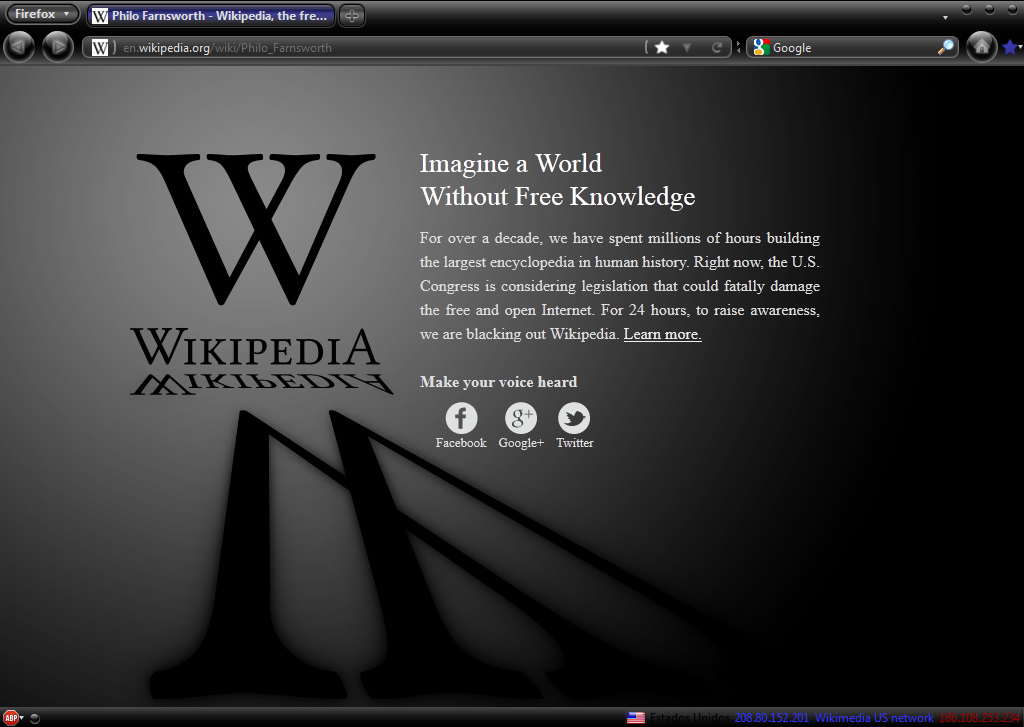Click the search magnifier icon
This screenshot has height=727, width=1024.
(945, 47)
